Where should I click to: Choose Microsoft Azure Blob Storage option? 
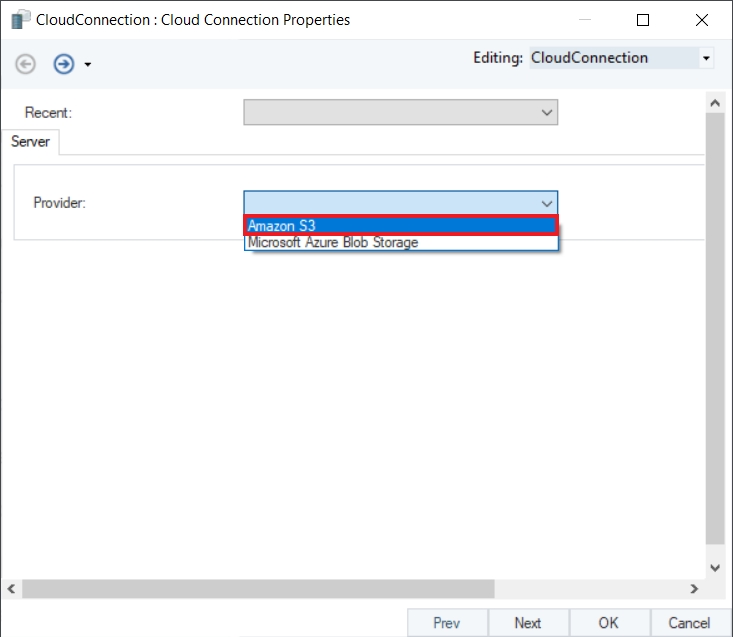point(401,243)
